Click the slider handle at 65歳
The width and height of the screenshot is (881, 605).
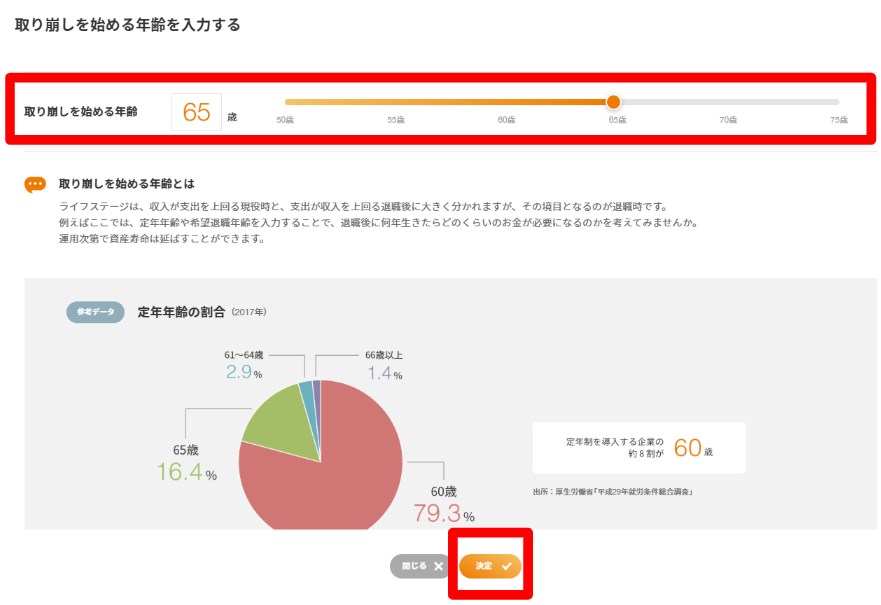tap(613, 102)
